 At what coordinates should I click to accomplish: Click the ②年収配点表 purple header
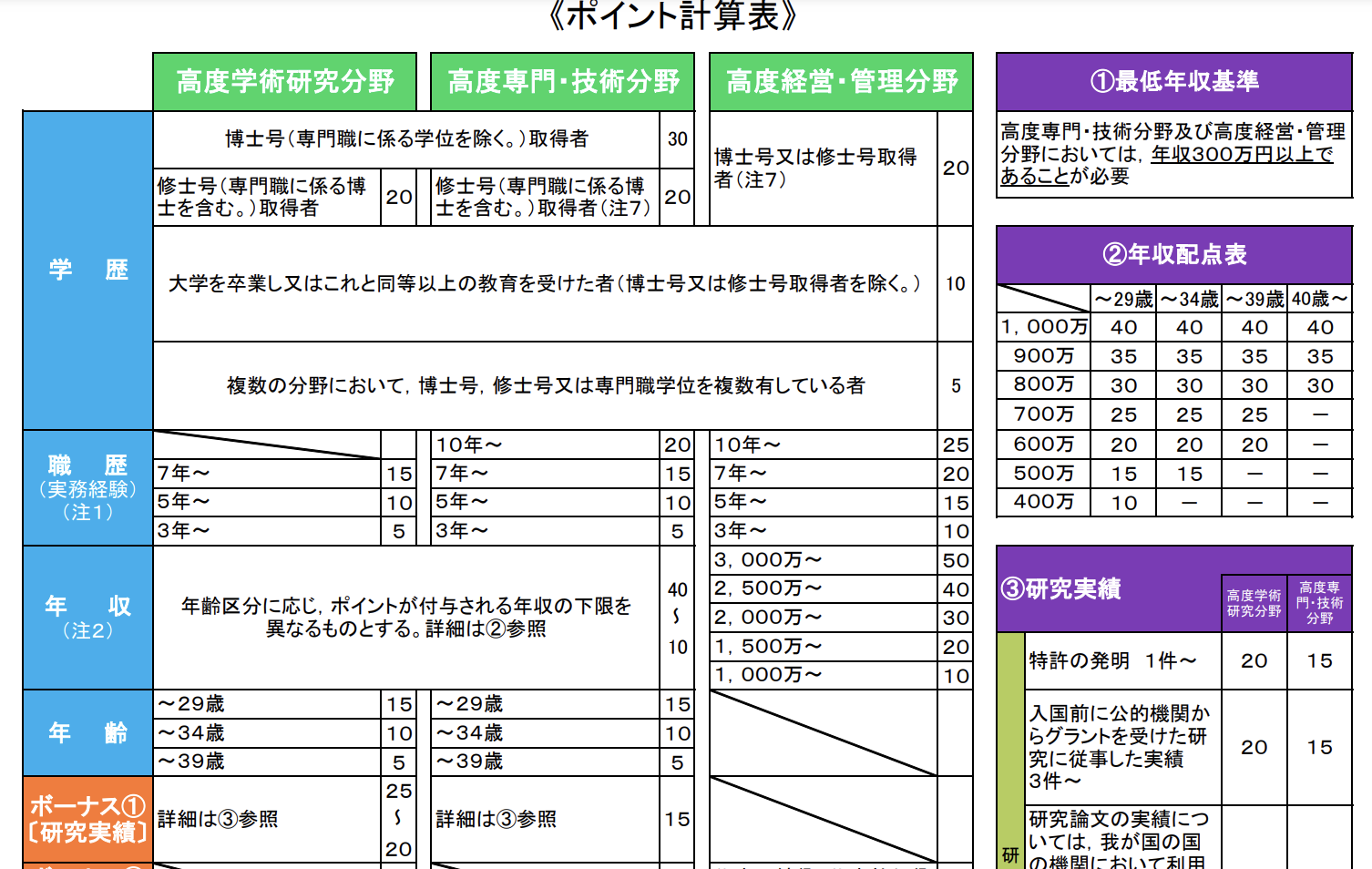tap(1174, 255)
